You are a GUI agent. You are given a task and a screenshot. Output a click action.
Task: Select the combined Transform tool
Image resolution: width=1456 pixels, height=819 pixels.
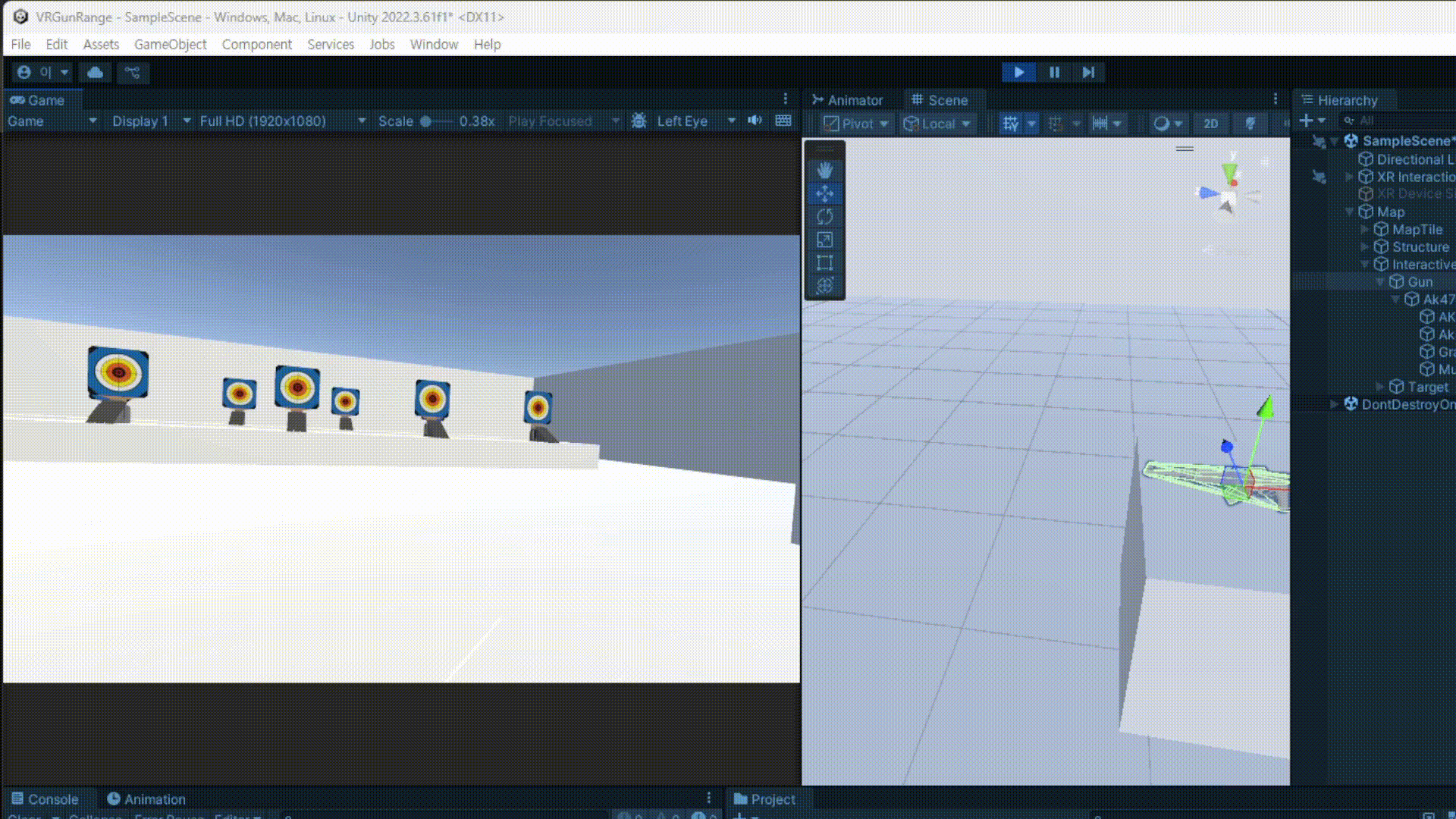coord(824,286)
